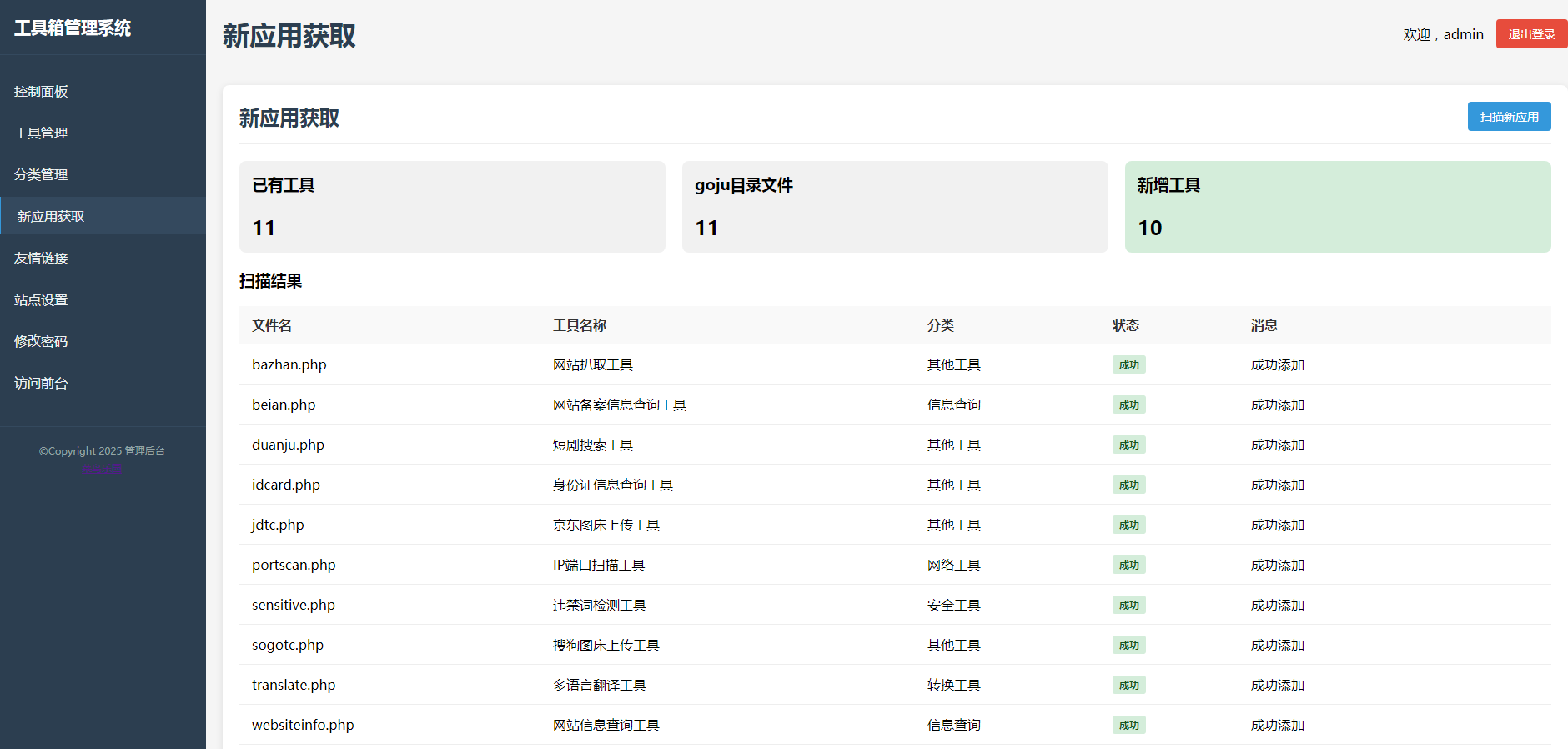1568x749 pixels.
Task: Open the 修改密码 sidebar entry
Action: 41,342
